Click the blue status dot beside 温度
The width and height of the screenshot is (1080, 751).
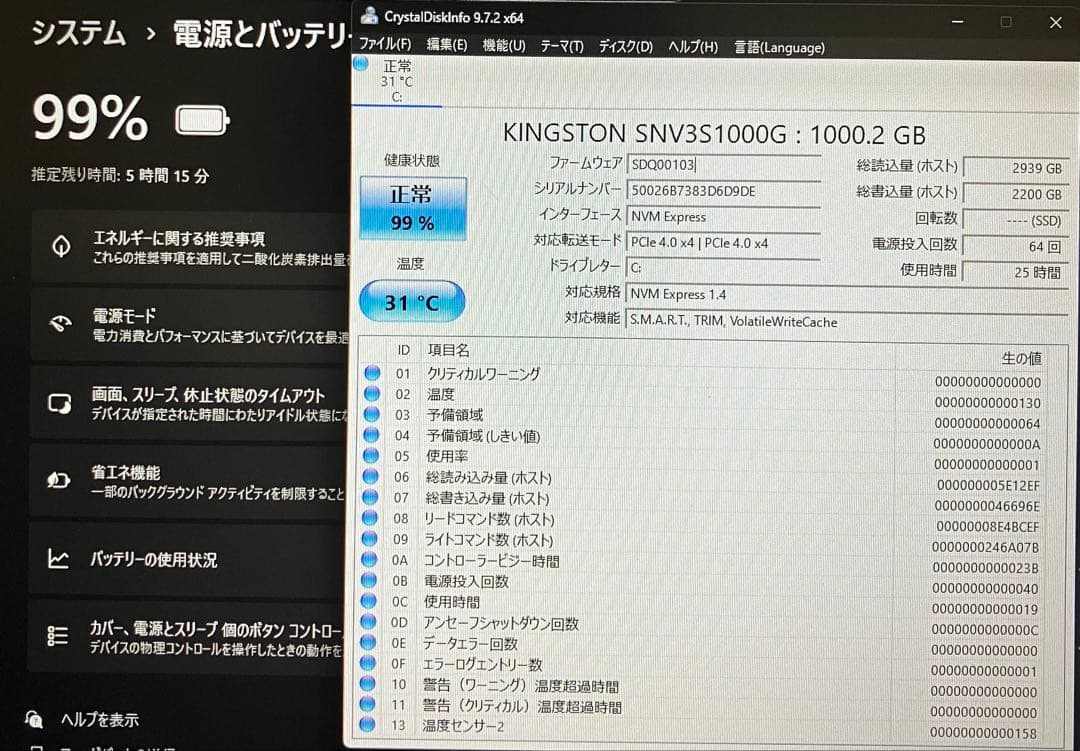point(372,393)
